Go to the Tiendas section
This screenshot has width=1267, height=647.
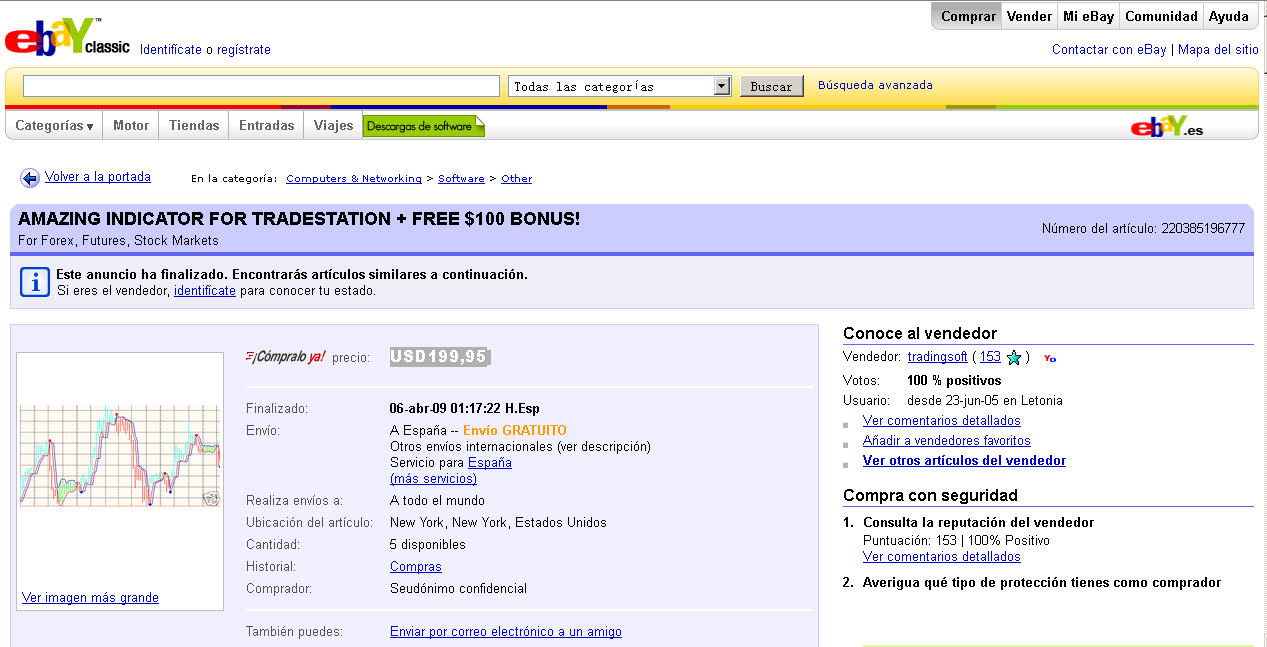click(194, 126)
